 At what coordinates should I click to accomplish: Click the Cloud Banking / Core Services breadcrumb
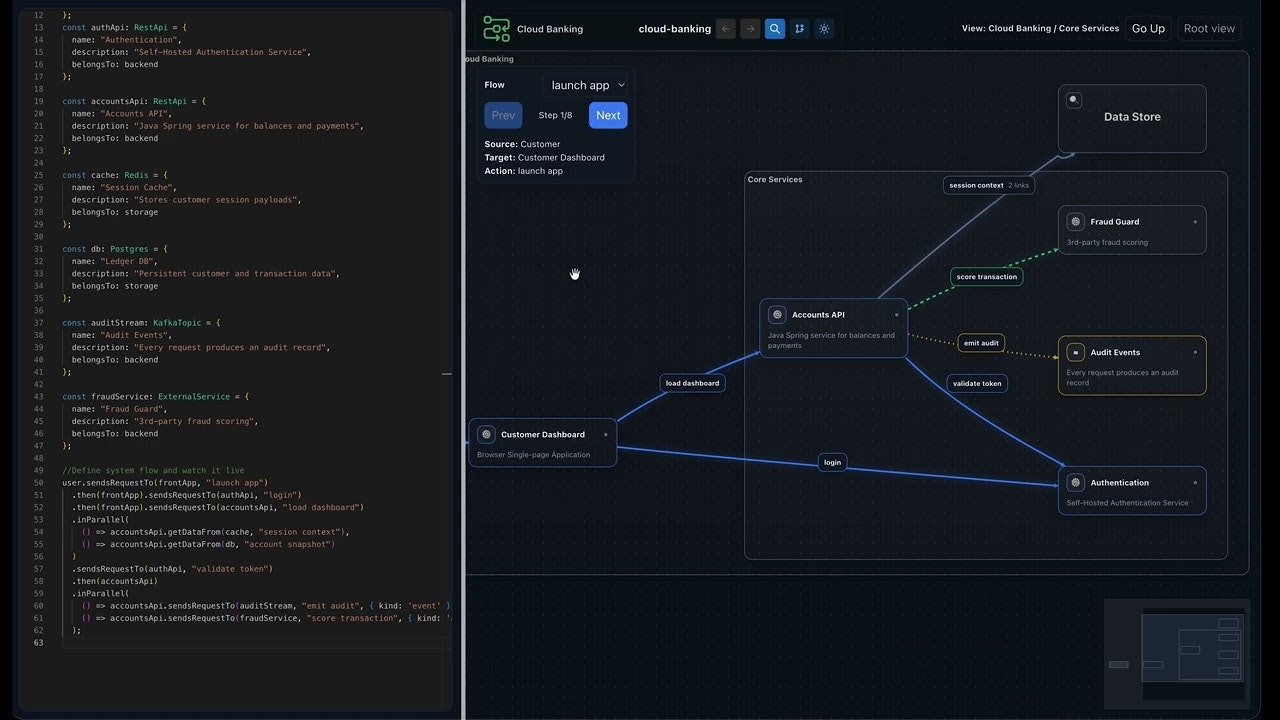click(1040, 28)
